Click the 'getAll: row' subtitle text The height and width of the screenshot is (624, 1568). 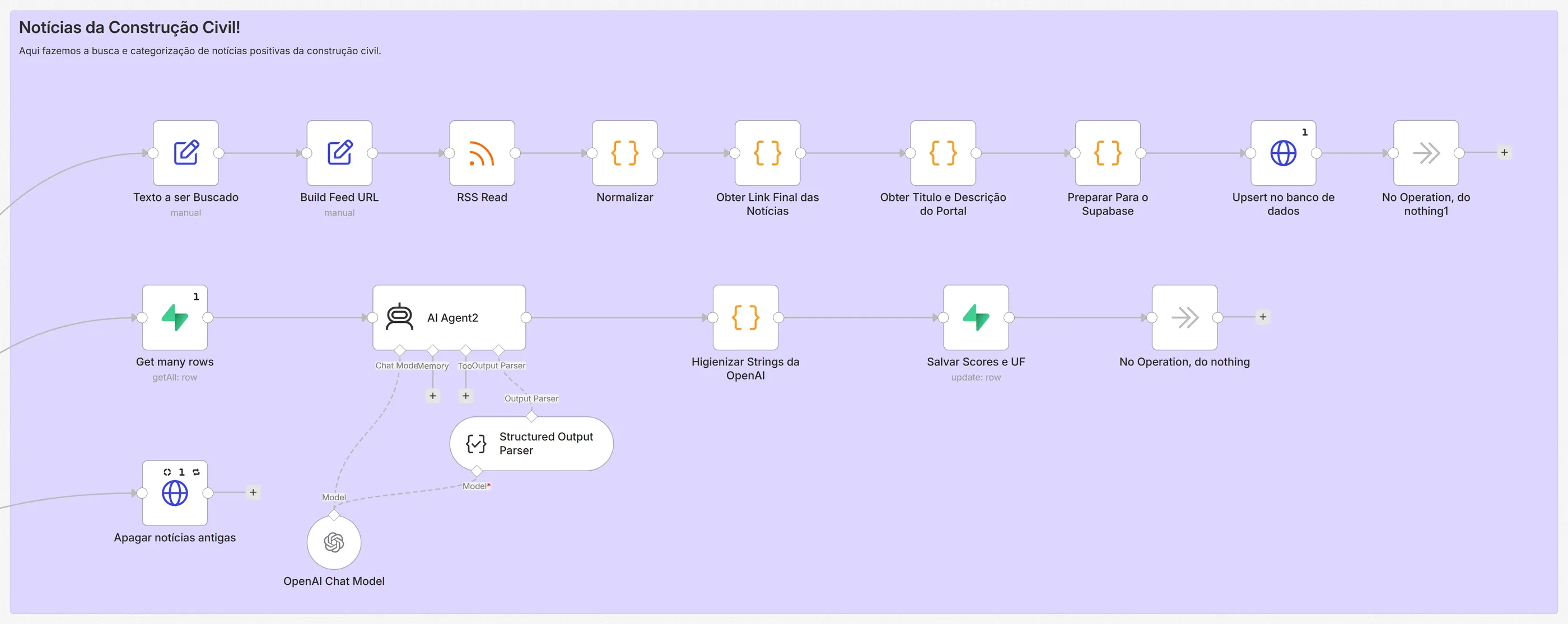pyautogui.click(x=175, y=378)
